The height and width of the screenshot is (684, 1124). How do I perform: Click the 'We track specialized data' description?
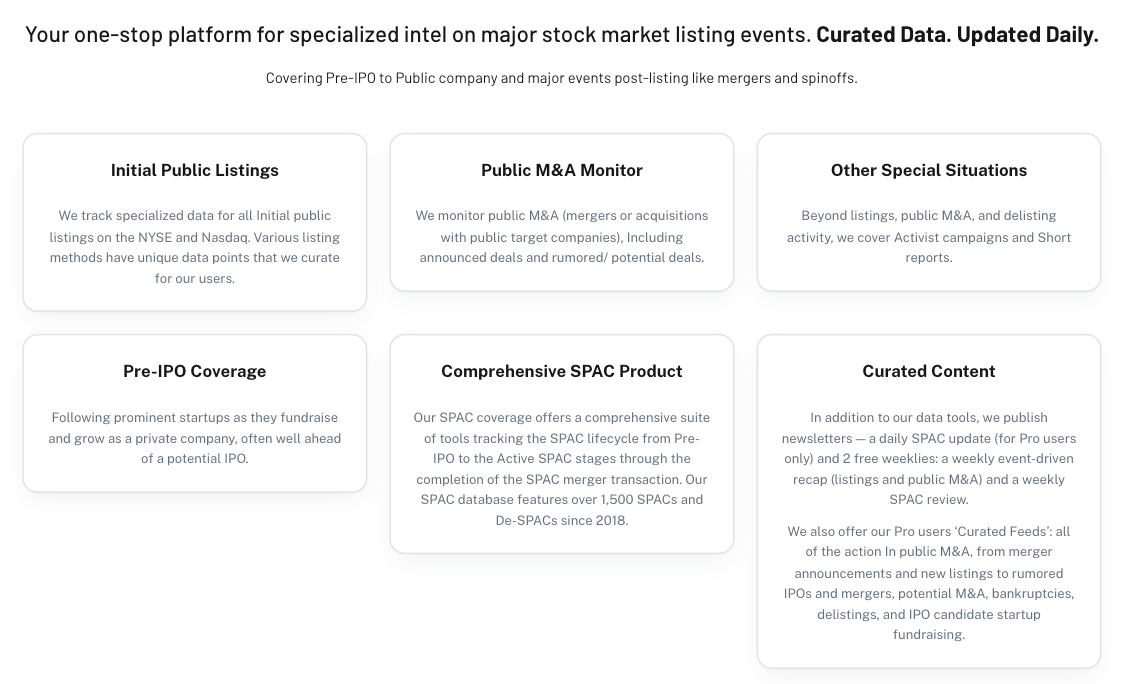pyautogui.click(x=194, y=247)
